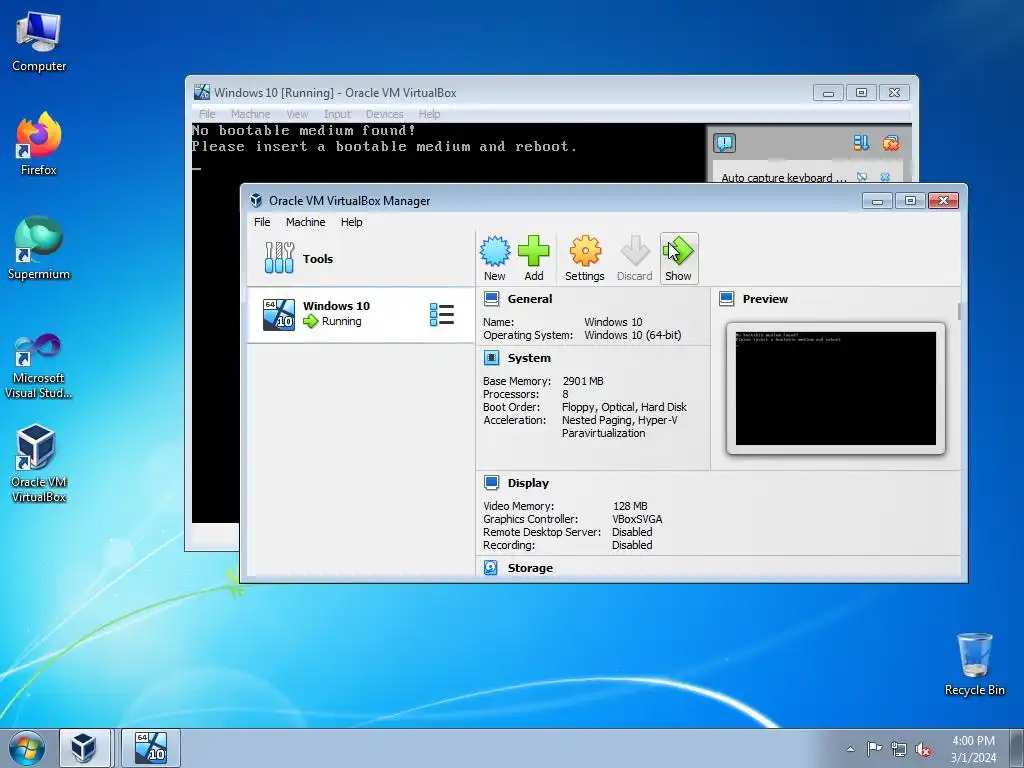Click the Action Center flag tray icon
1024x768 pixels.
874,749
